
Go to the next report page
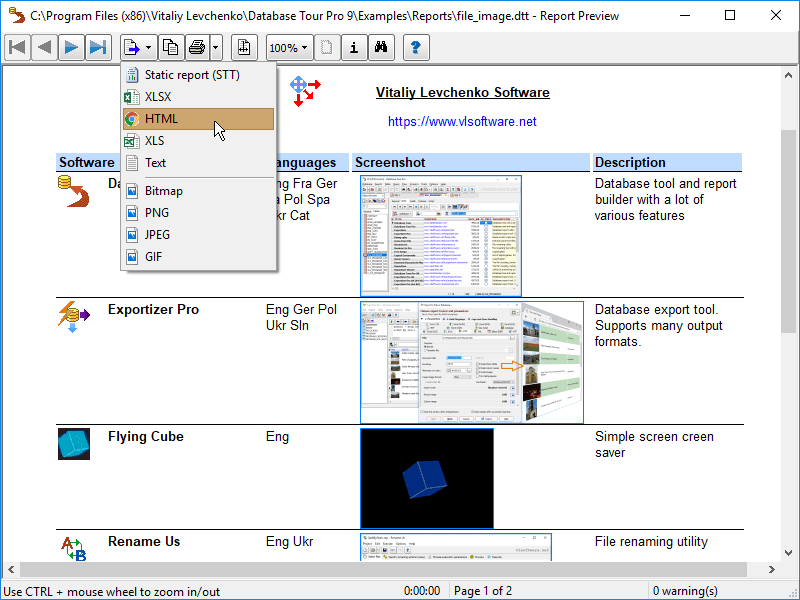tap(71, 47)
